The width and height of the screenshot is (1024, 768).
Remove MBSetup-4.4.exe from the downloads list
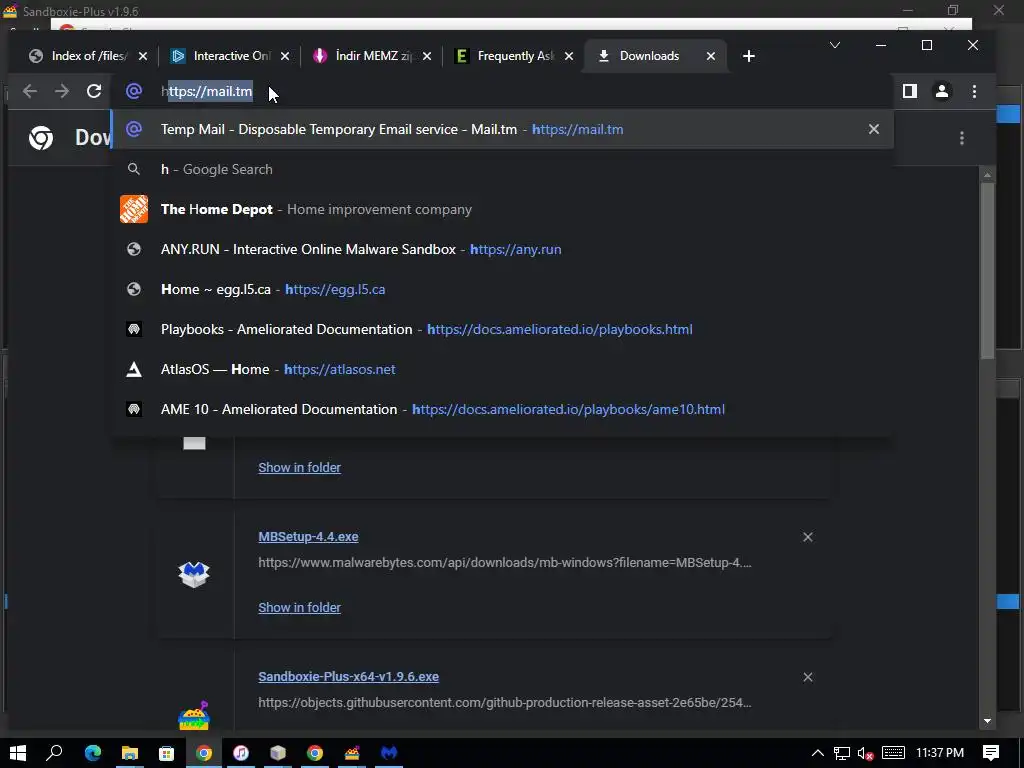[808, 537]
